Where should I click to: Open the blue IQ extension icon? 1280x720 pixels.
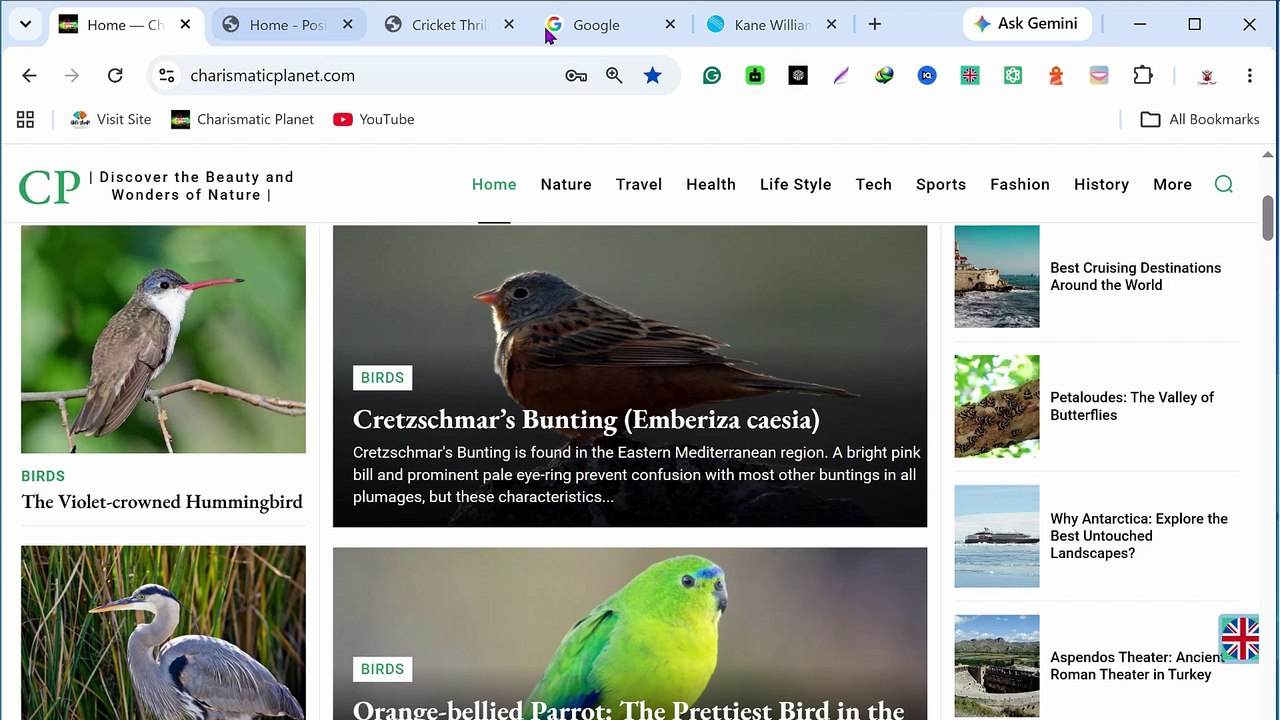tap(927, 75)
